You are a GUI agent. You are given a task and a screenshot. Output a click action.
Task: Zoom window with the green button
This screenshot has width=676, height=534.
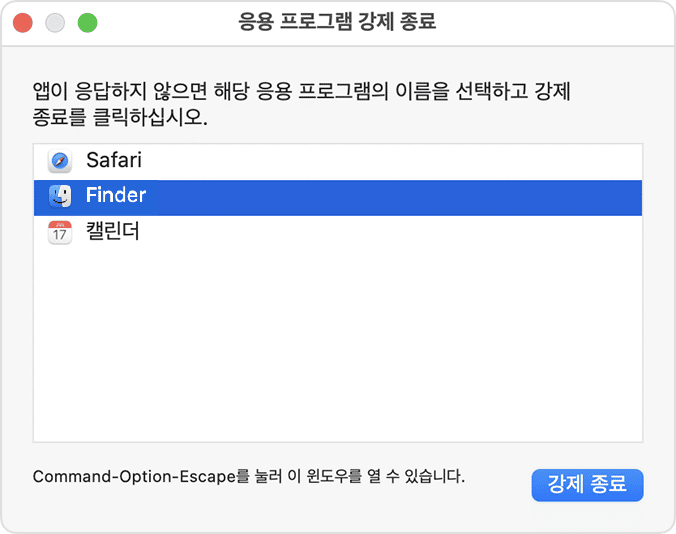(x=87, y=22)
